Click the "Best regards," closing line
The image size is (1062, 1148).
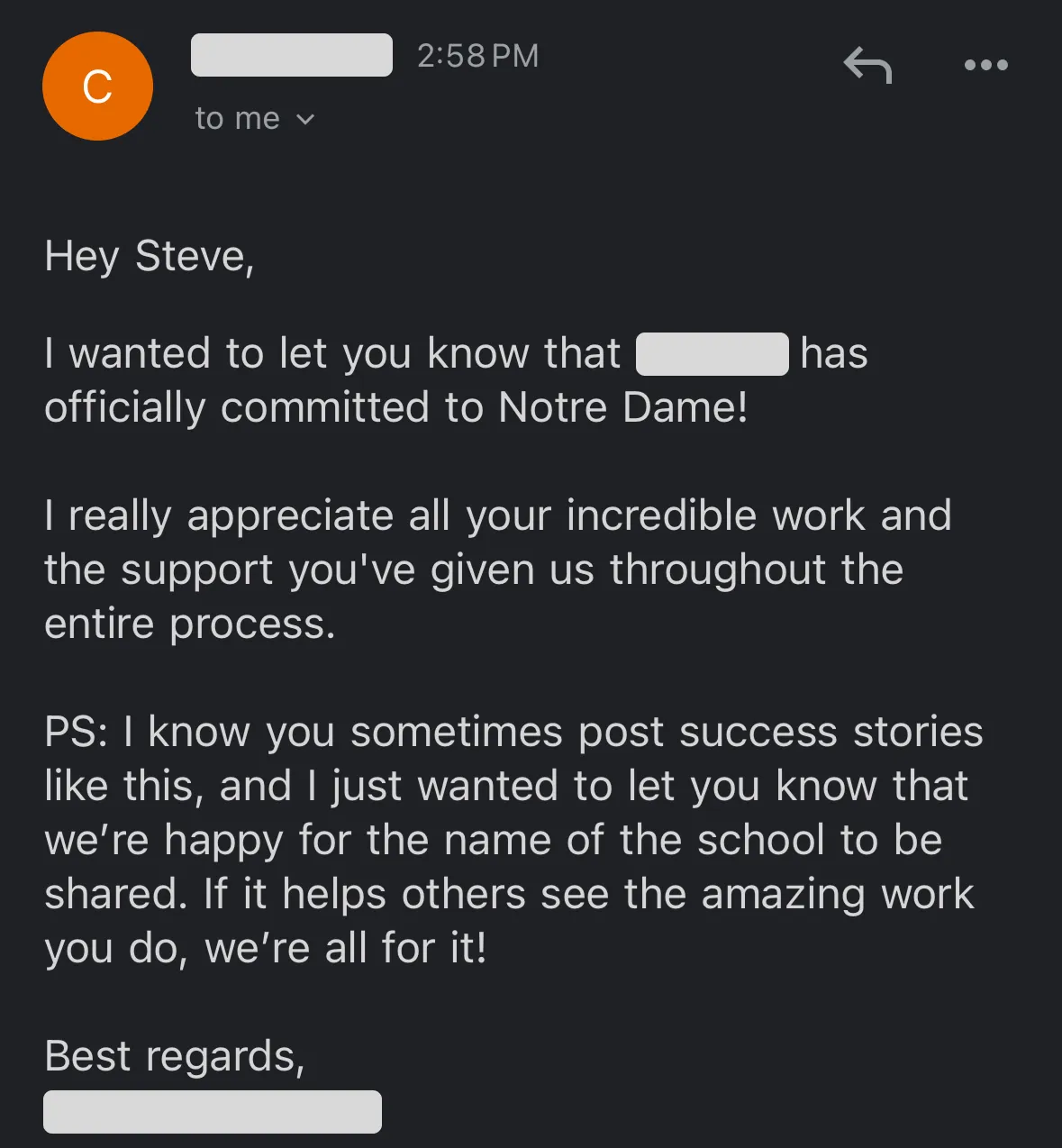coord(175,1056)
